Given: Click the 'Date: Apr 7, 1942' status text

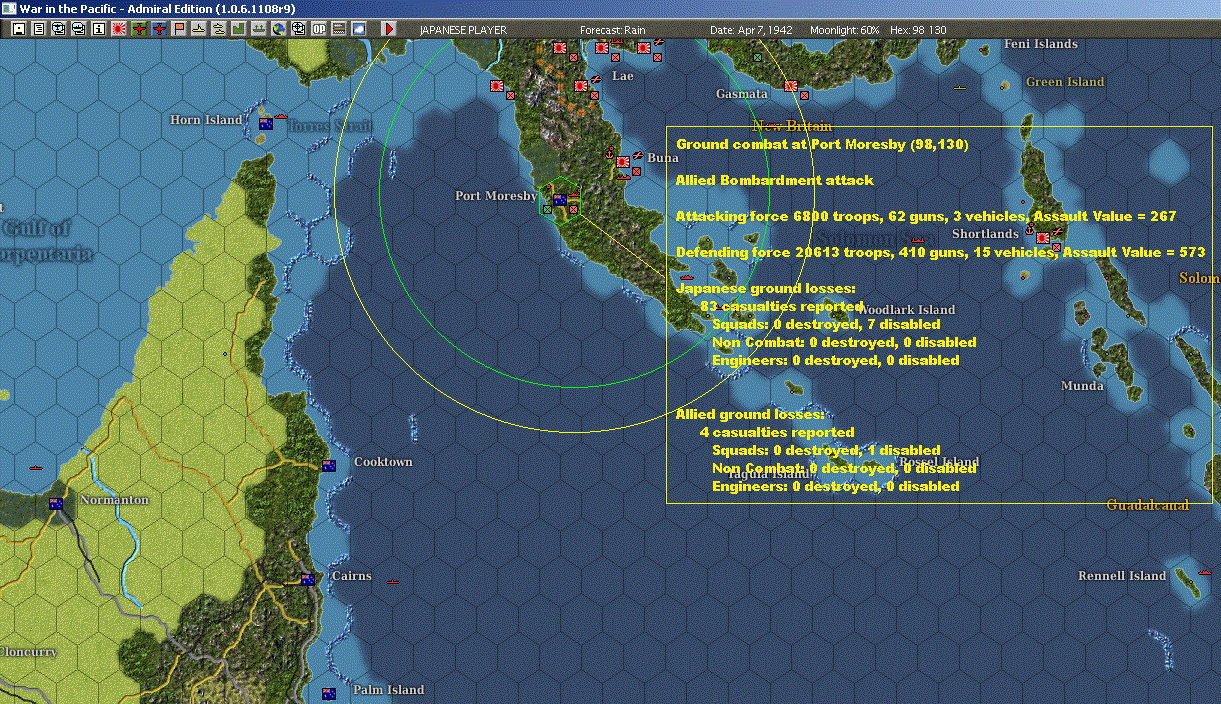Looking at the screenshot, I should click(x=751, y=30).
